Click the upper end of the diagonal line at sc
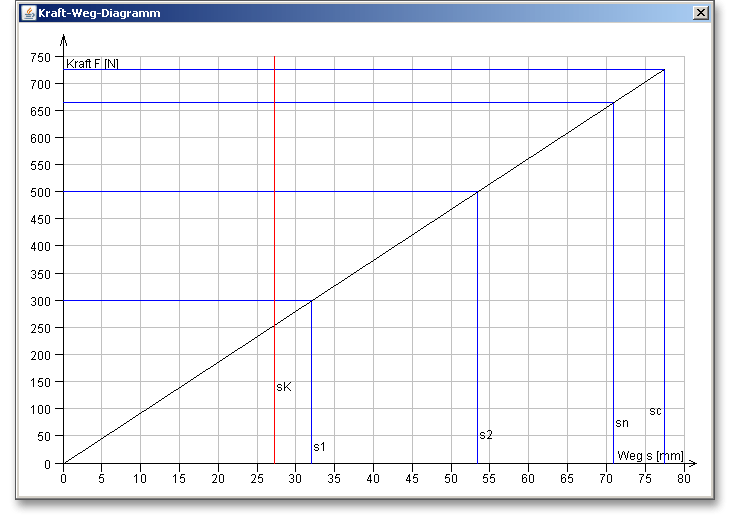Screen dimensions: 730x515 (664, 70)
